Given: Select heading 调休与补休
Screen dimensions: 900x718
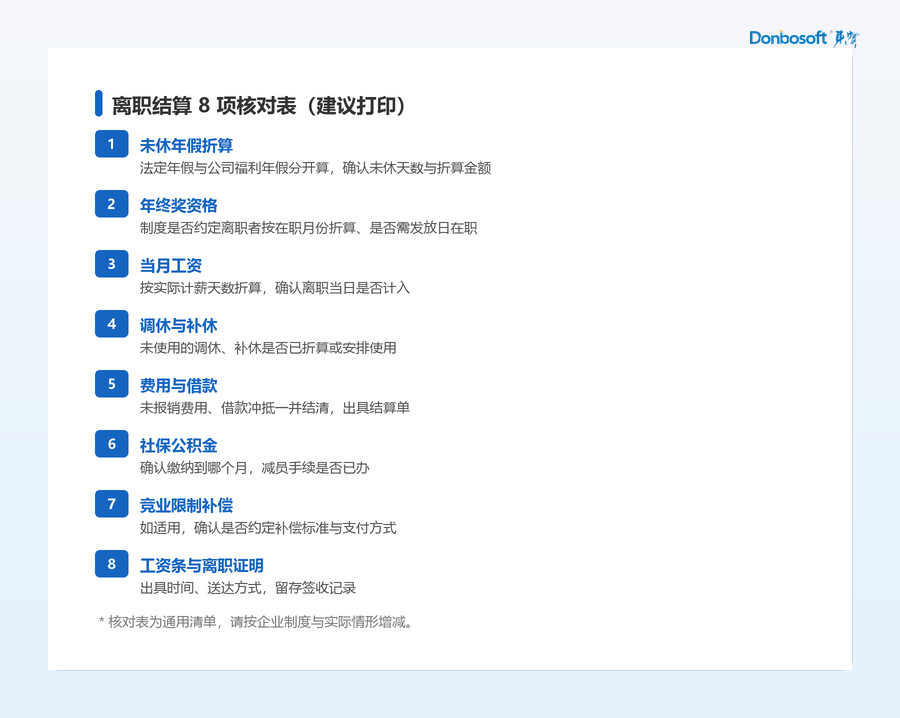Looking at the screenshot, I should [179, 325].
